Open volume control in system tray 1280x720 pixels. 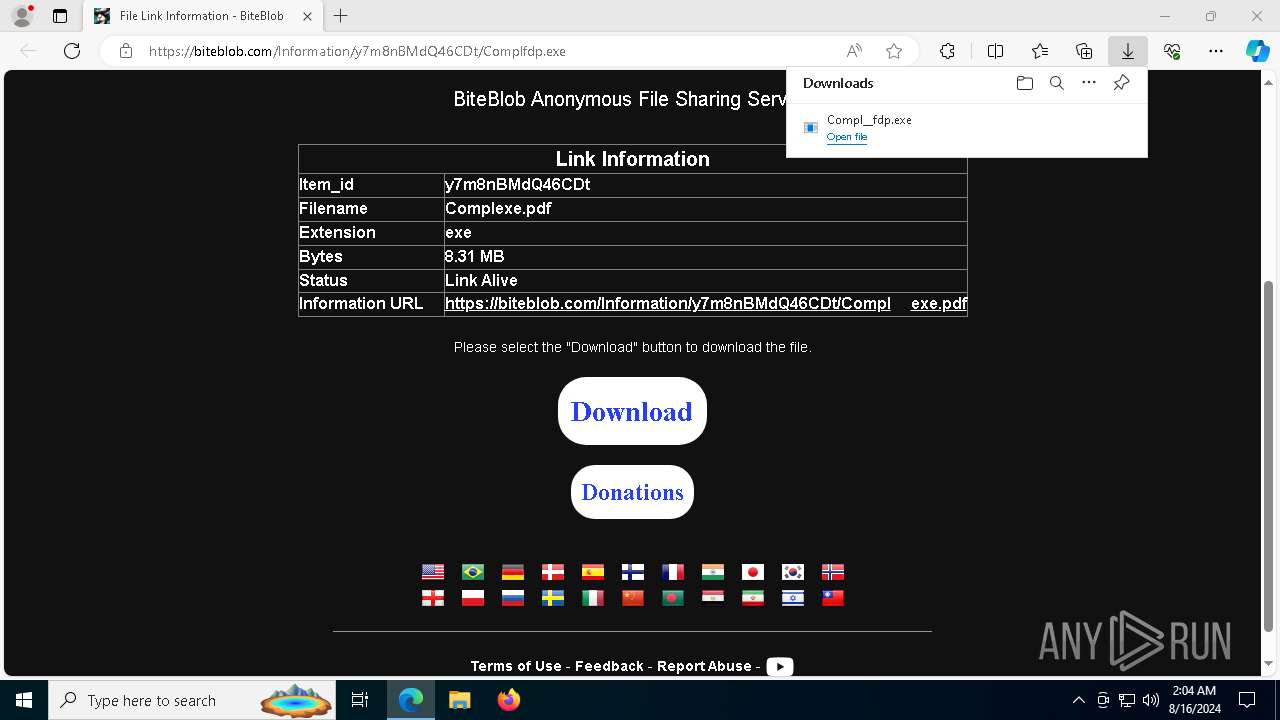click(x=1151, y=701)
